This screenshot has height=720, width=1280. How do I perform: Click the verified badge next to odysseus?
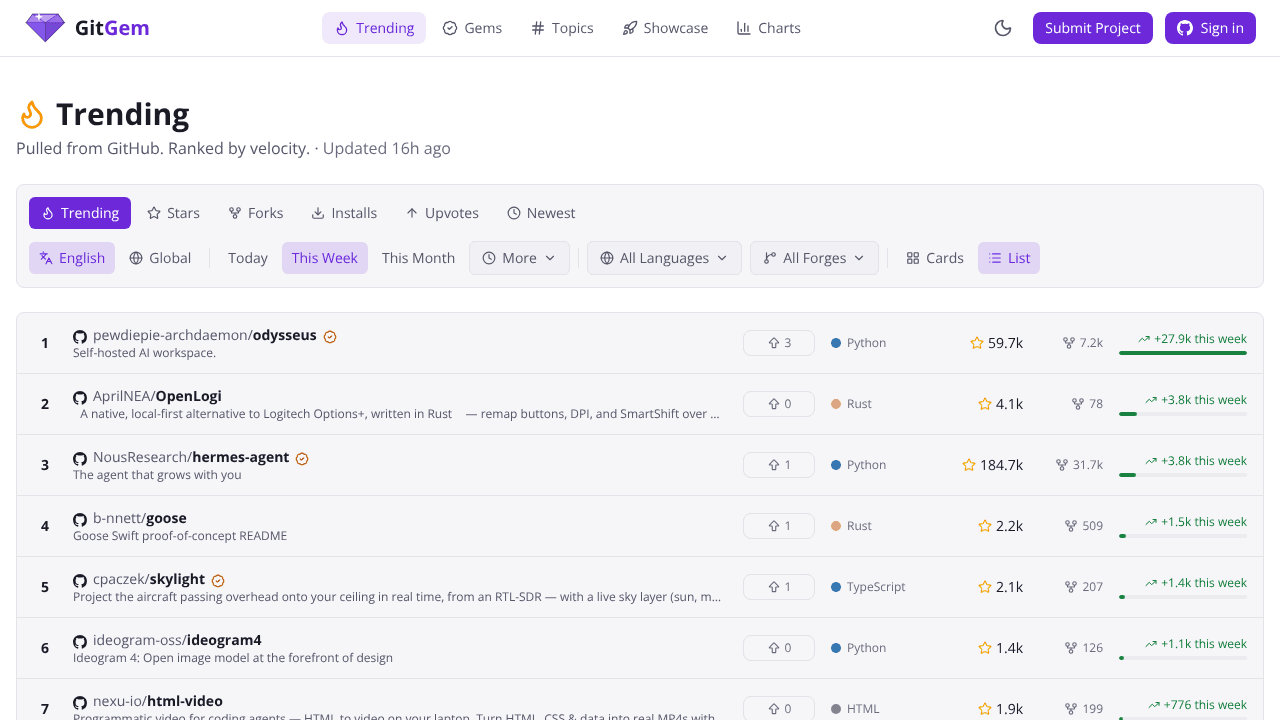330,337
